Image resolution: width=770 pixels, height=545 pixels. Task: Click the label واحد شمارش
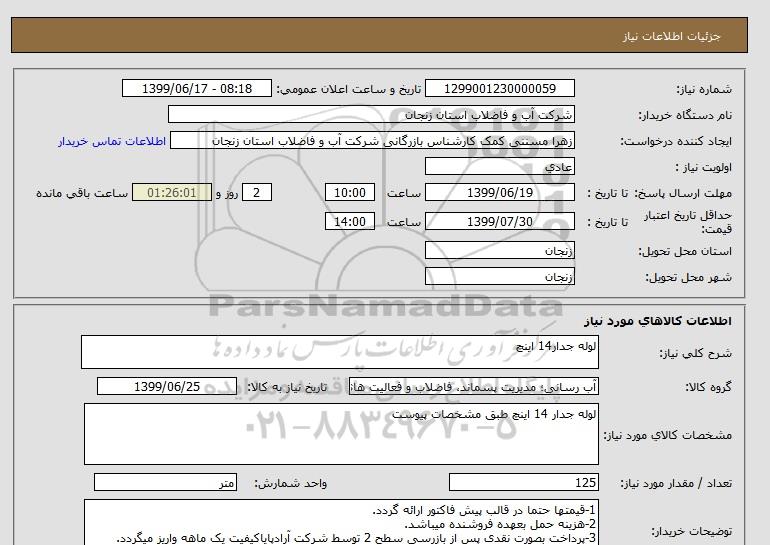click(291, 484)
